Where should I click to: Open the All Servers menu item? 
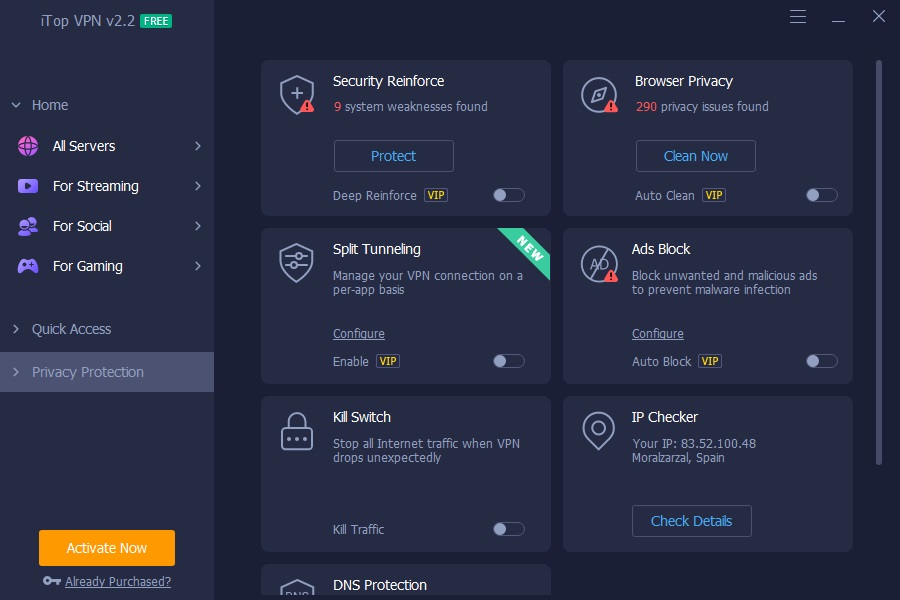(x=107, y=146)
